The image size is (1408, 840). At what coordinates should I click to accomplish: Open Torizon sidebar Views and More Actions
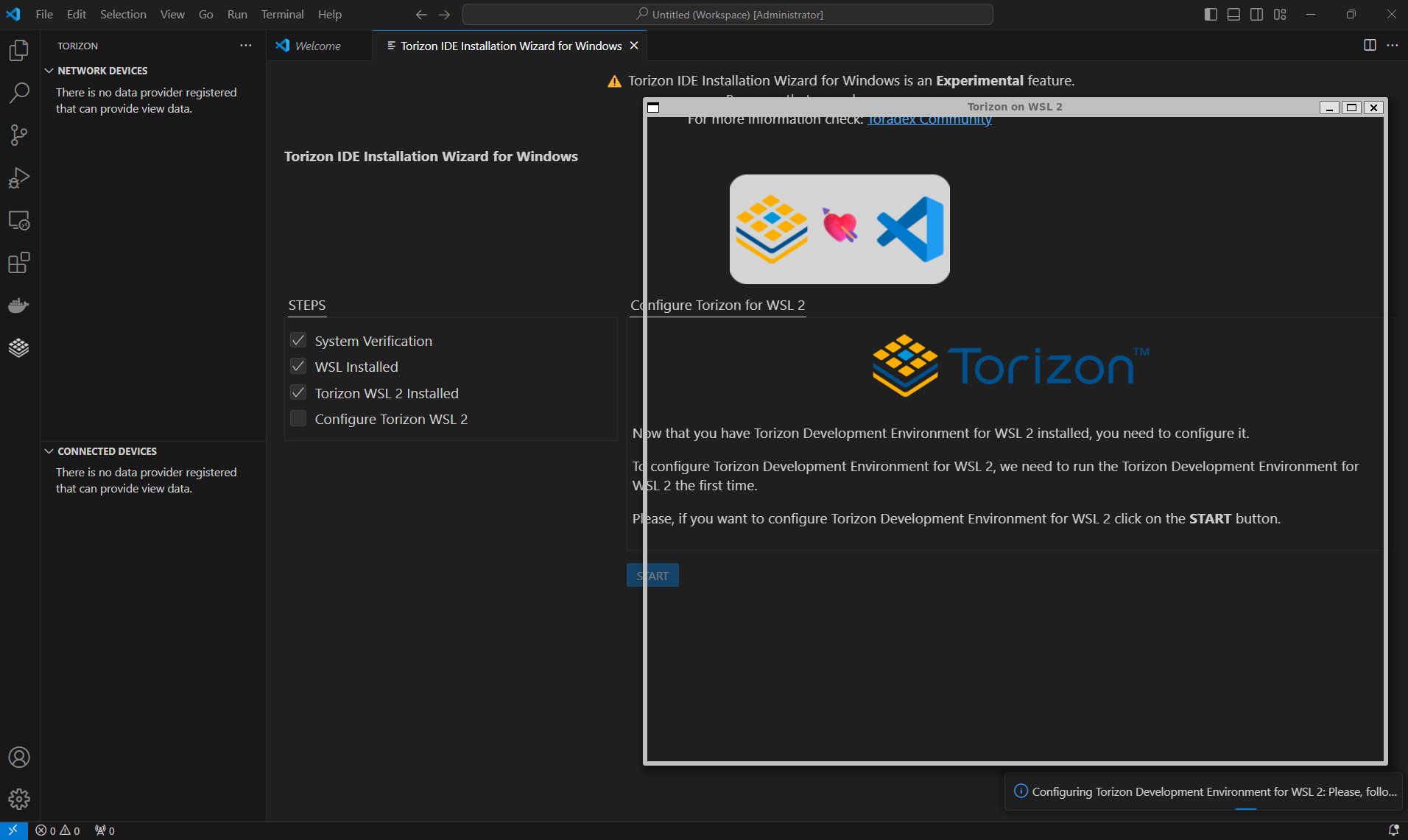tap(246, 46)
